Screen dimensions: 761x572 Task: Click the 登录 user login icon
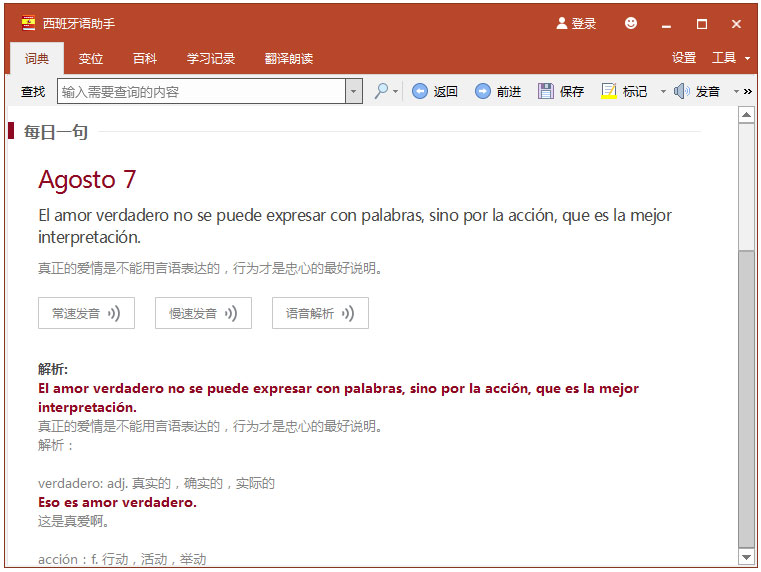point(562,23)
